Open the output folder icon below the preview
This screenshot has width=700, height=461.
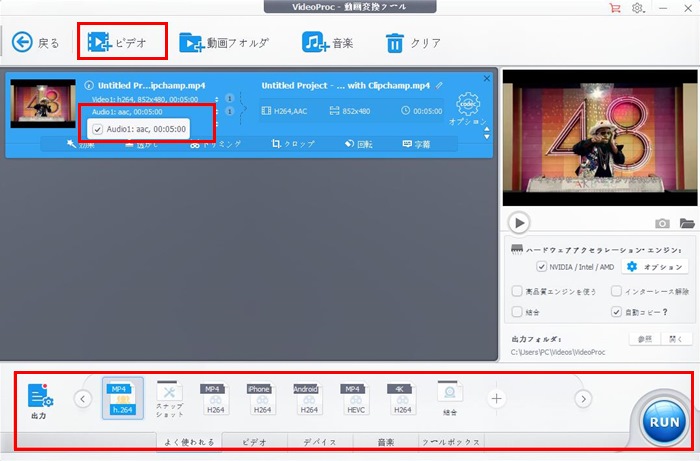(686, 223)
